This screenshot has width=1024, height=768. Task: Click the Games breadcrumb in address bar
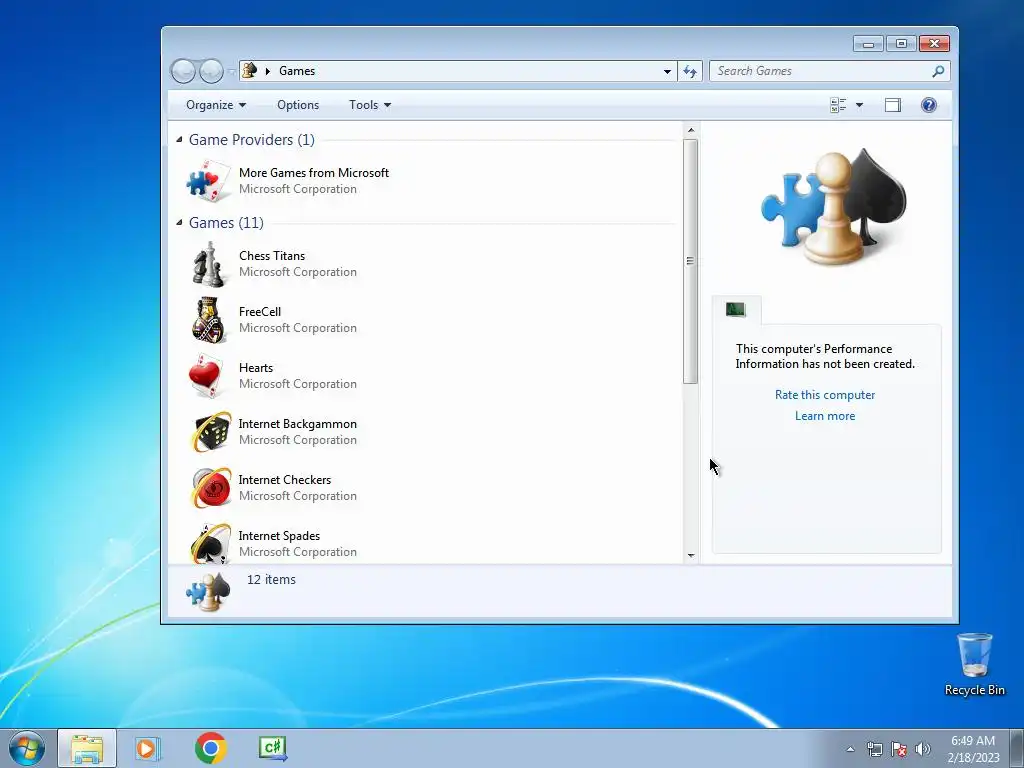coord(297,71)
